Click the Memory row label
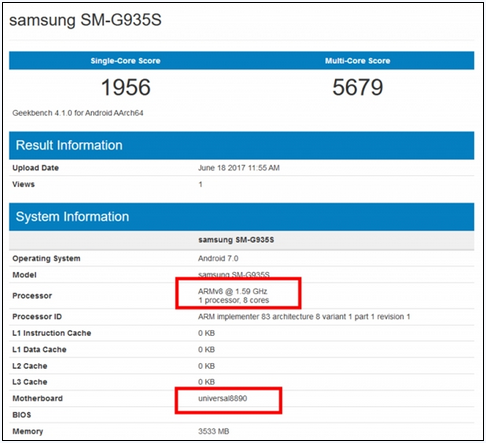This screenshot has height=443, width=486. click(x=28, y=432)
